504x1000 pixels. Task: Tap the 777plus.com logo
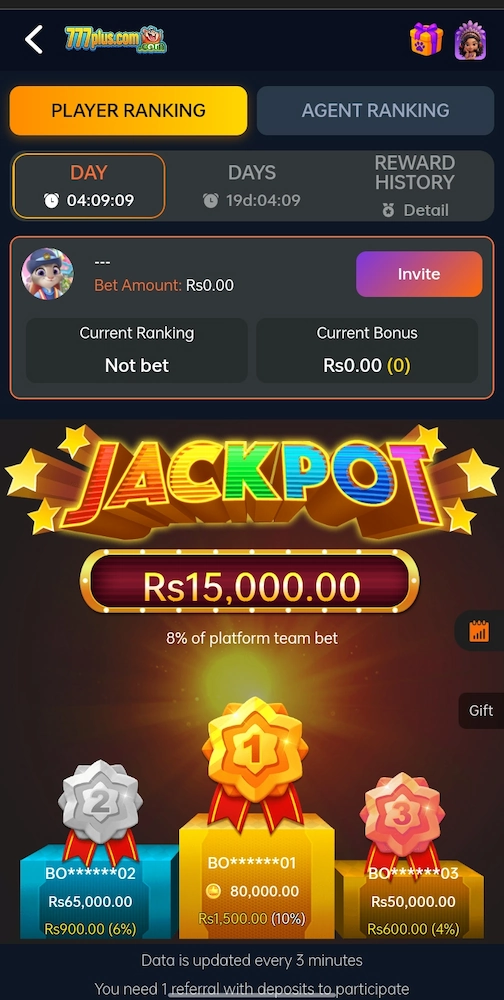(115, 40)
